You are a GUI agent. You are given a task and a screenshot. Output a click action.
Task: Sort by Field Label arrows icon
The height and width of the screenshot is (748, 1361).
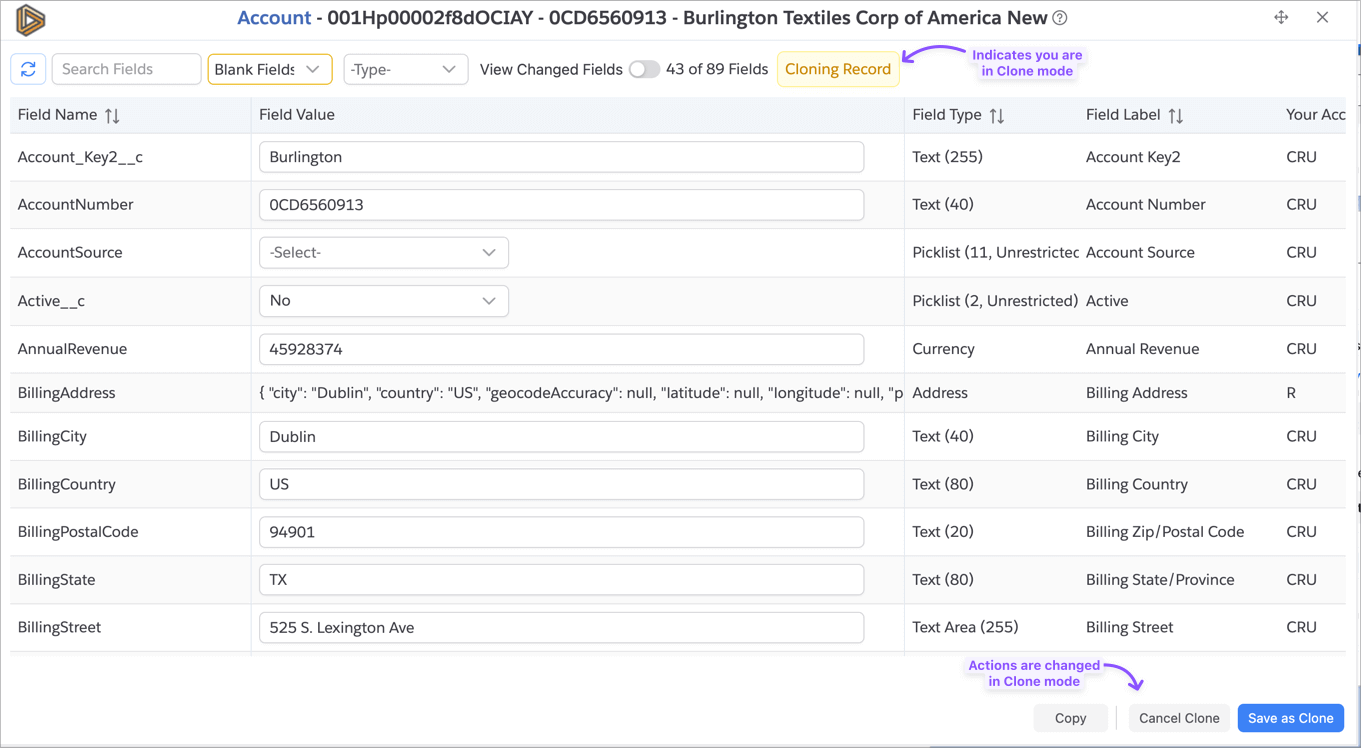coord(1176,116)
